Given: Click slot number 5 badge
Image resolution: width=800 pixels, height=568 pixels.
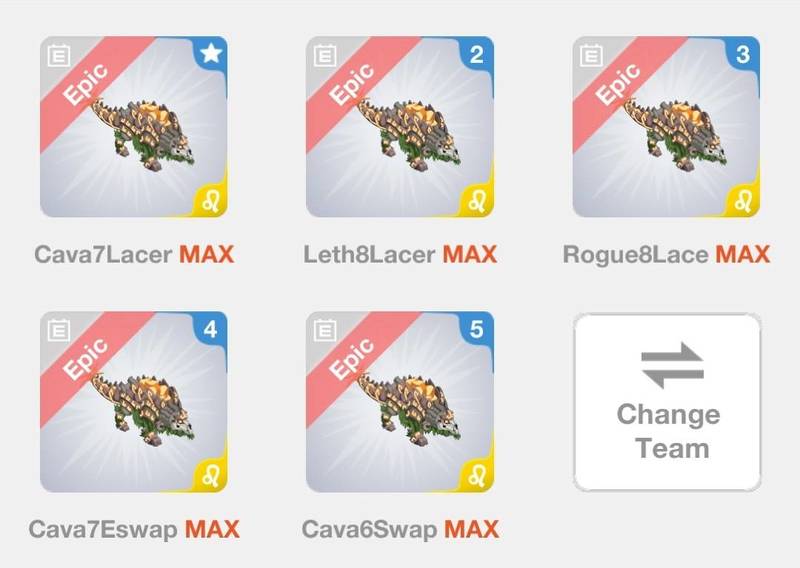Looking at the screenshot, I should click(x=477, y=330).
